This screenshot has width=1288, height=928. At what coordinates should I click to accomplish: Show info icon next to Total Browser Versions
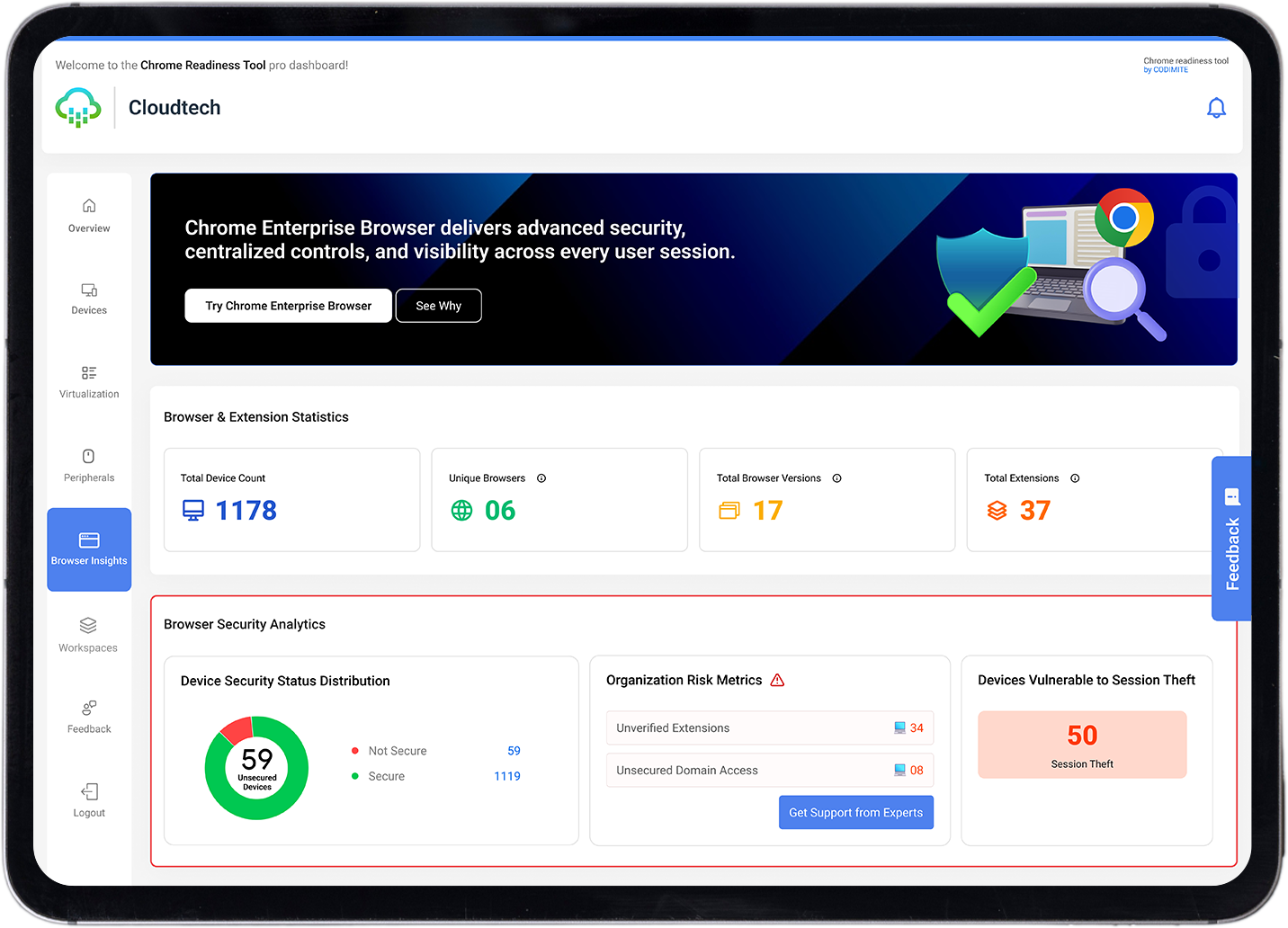point(836,478)
